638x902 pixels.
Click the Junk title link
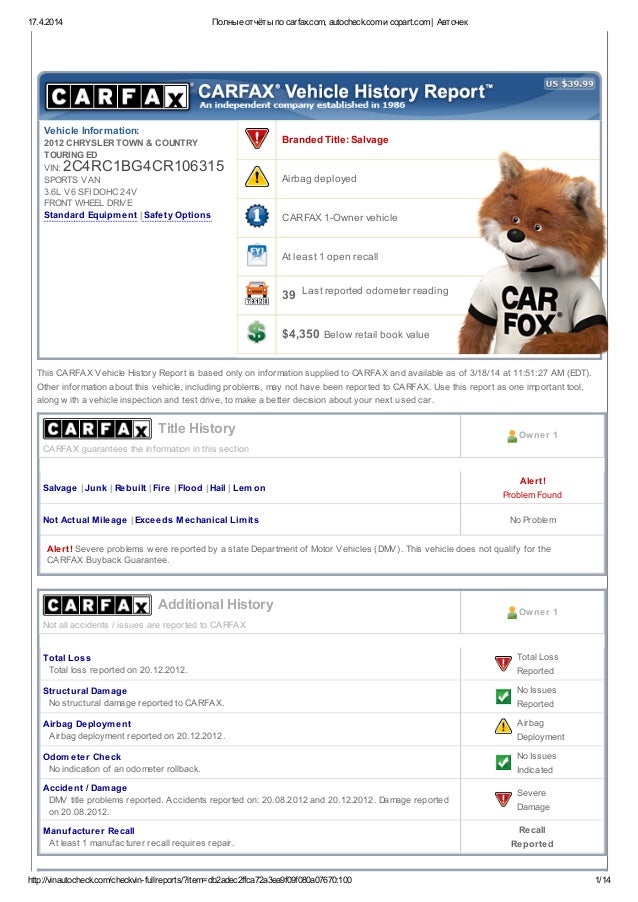point(96,488)
